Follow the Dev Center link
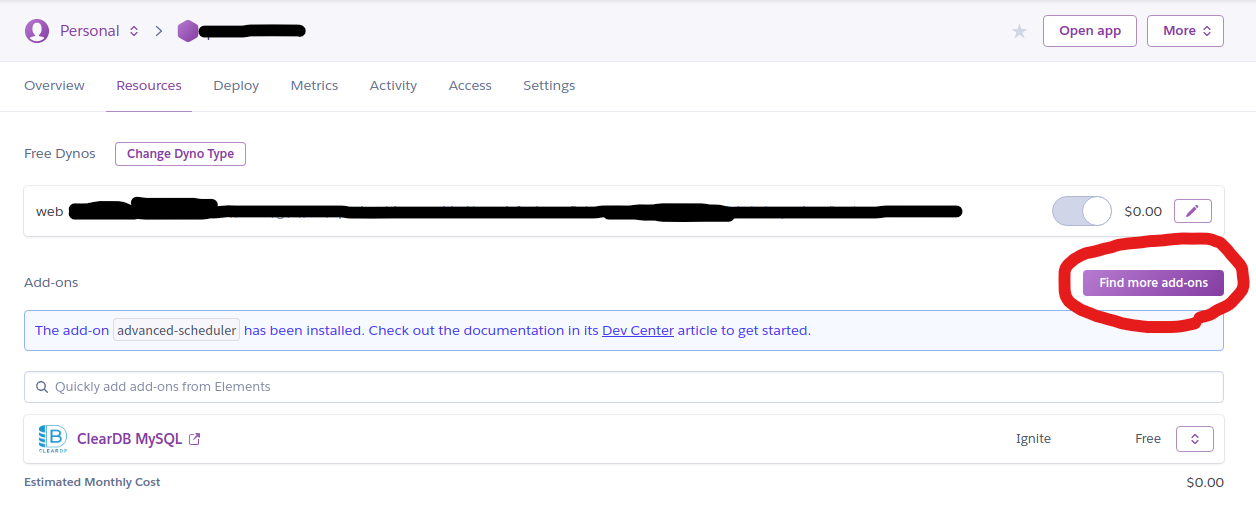 click(638, 331)
